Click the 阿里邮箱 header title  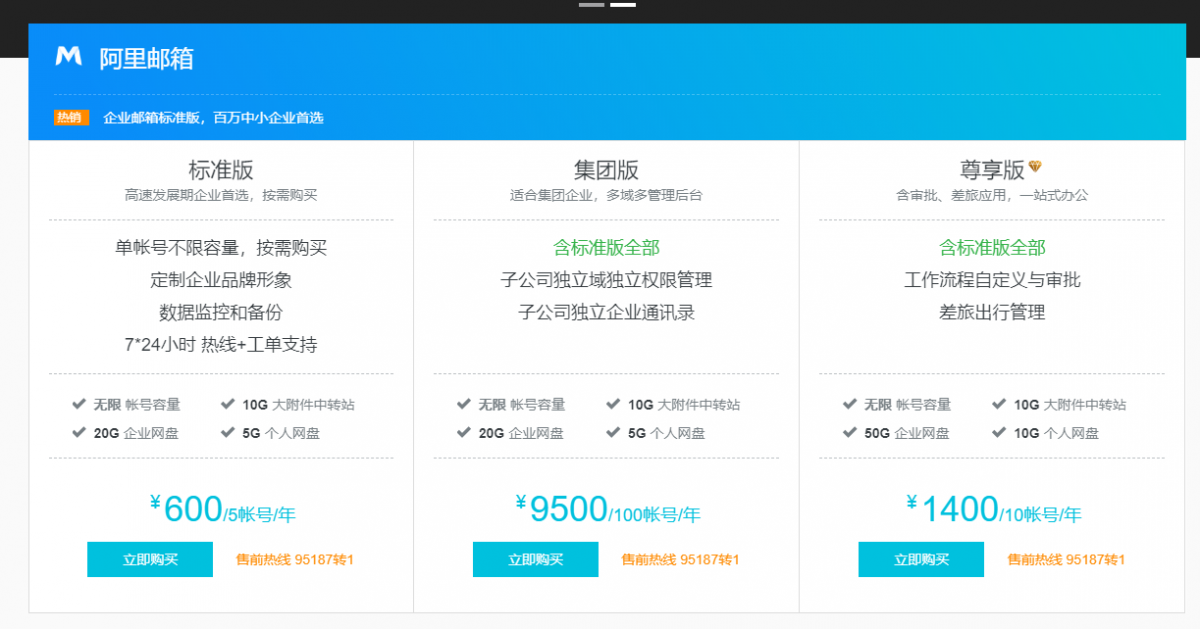146,58
